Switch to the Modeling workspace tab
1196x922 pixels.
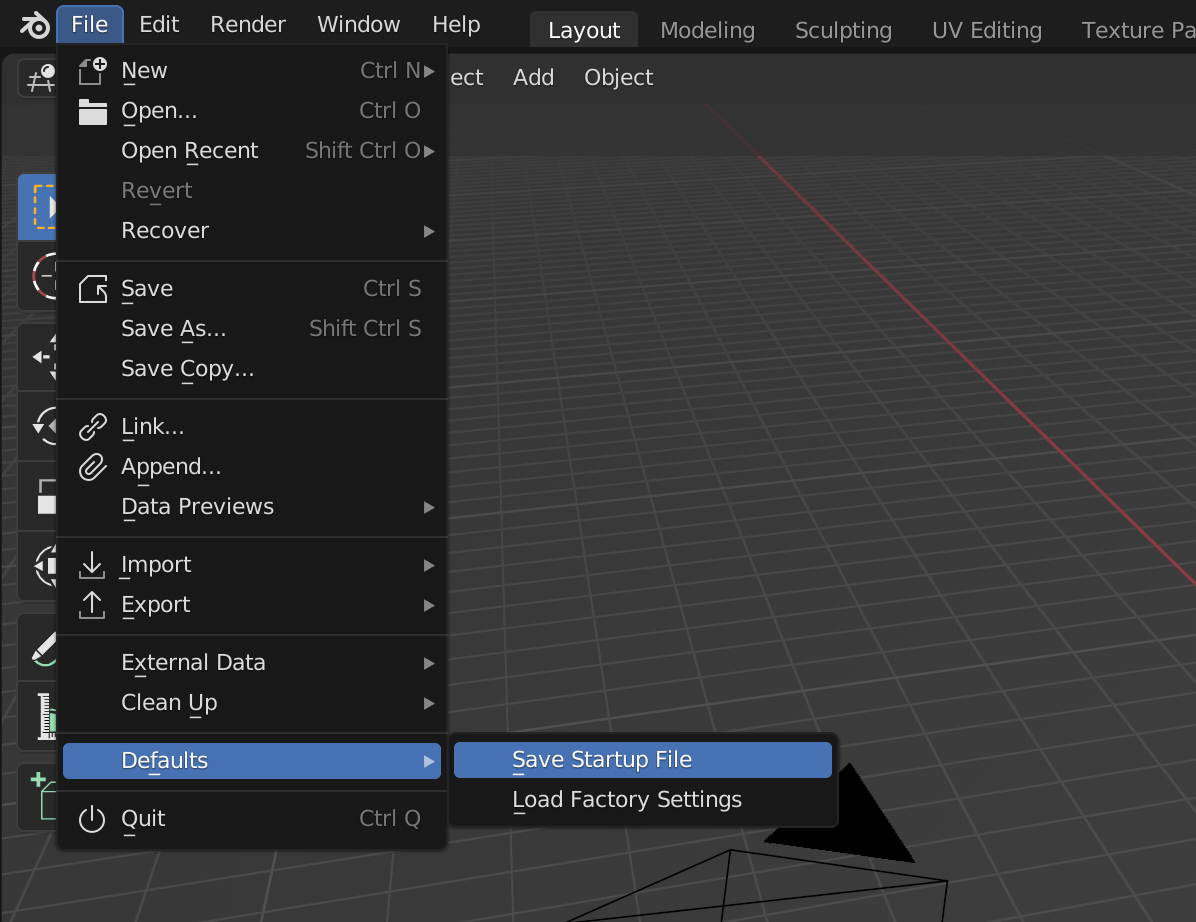coord(708,31)
